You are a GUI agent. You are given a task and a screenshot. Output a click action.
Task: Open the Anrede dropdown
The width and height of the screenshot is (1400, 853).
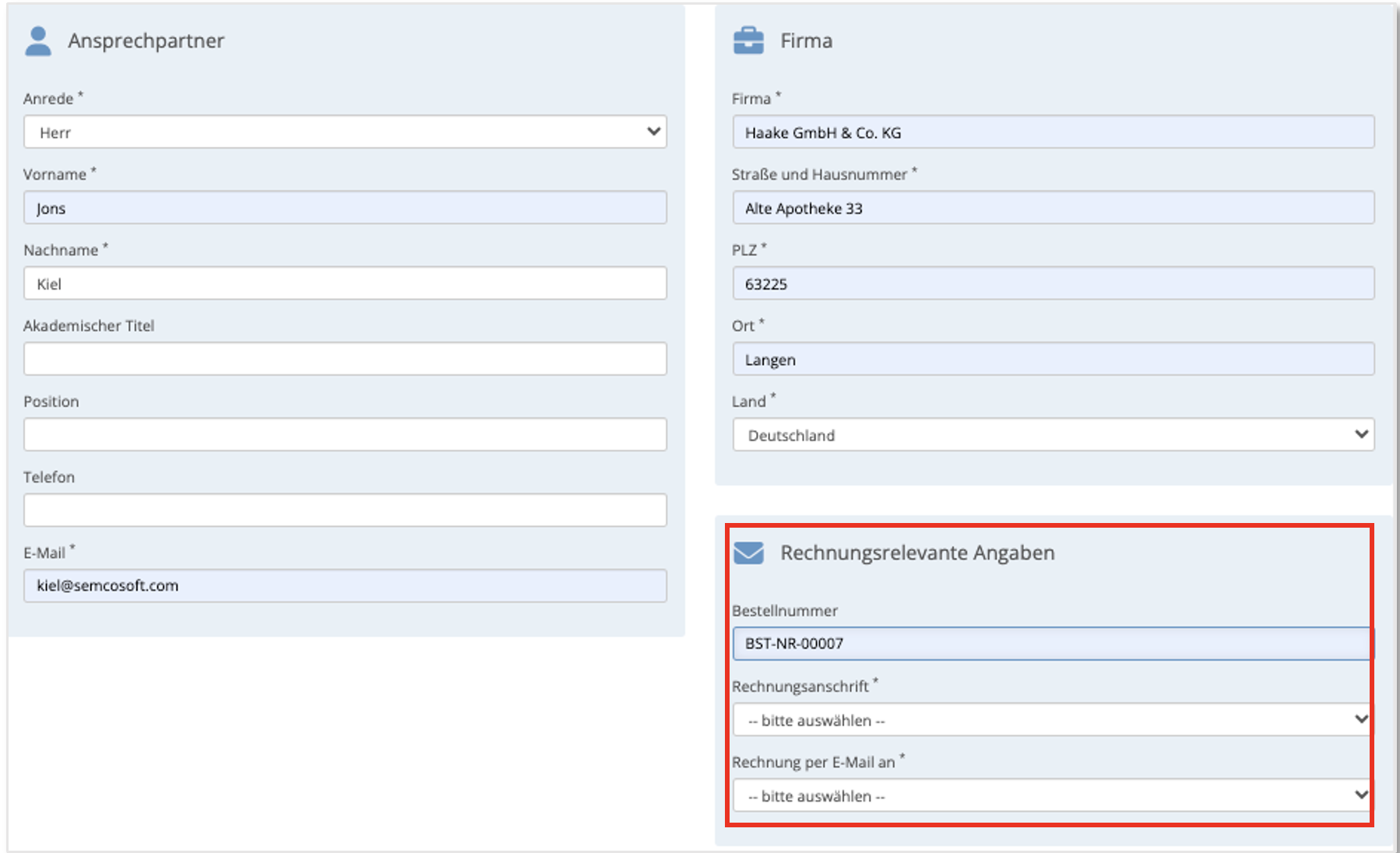[345, 132]
